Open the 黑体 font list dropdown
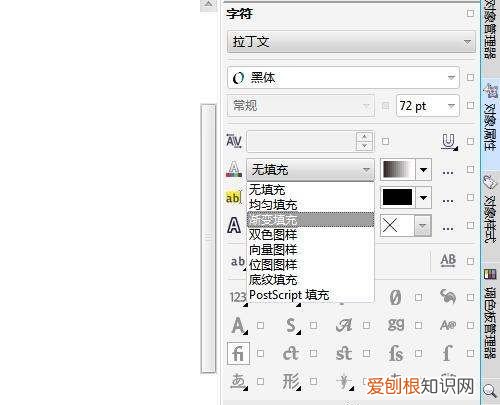This screenshot has height=405, width=500. 451,77
